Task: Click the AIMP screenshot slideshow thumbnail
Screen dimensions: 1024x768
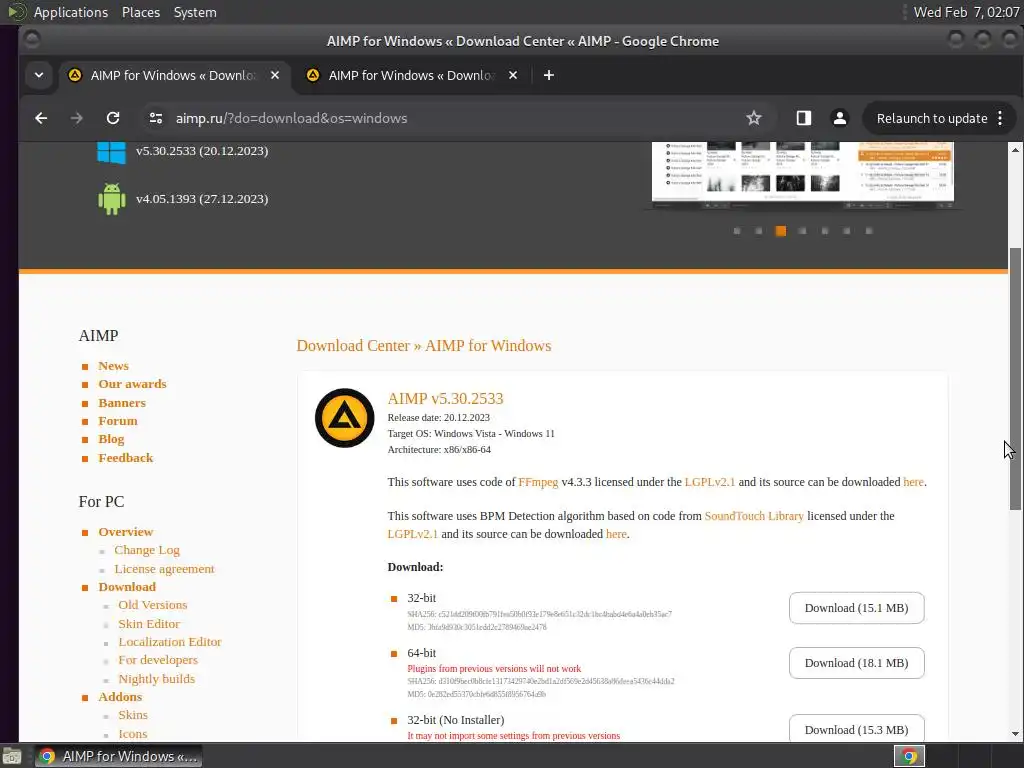Action: pos(803,173)
